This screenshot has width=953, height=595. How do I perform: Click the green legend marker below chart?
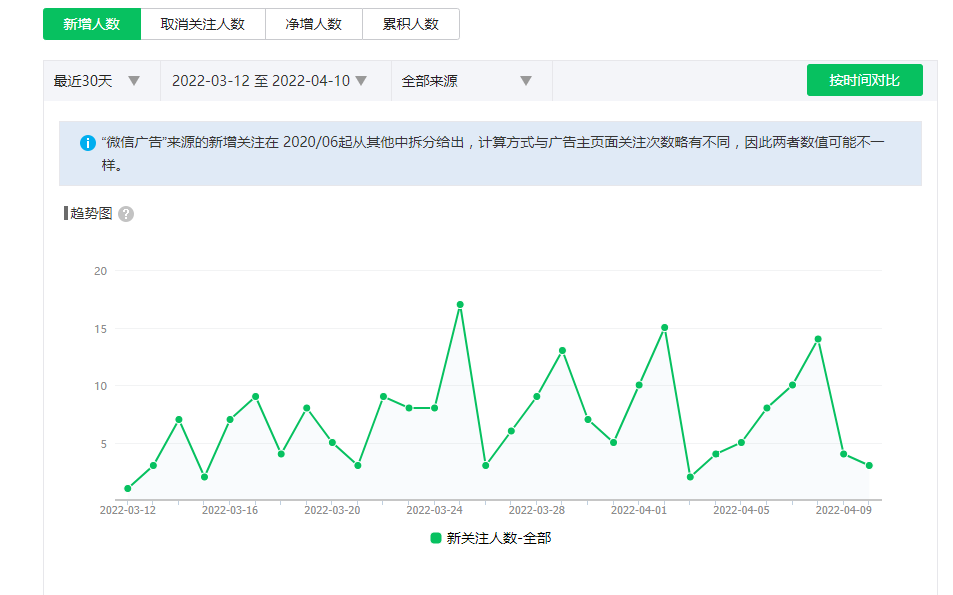coord(436,538)
